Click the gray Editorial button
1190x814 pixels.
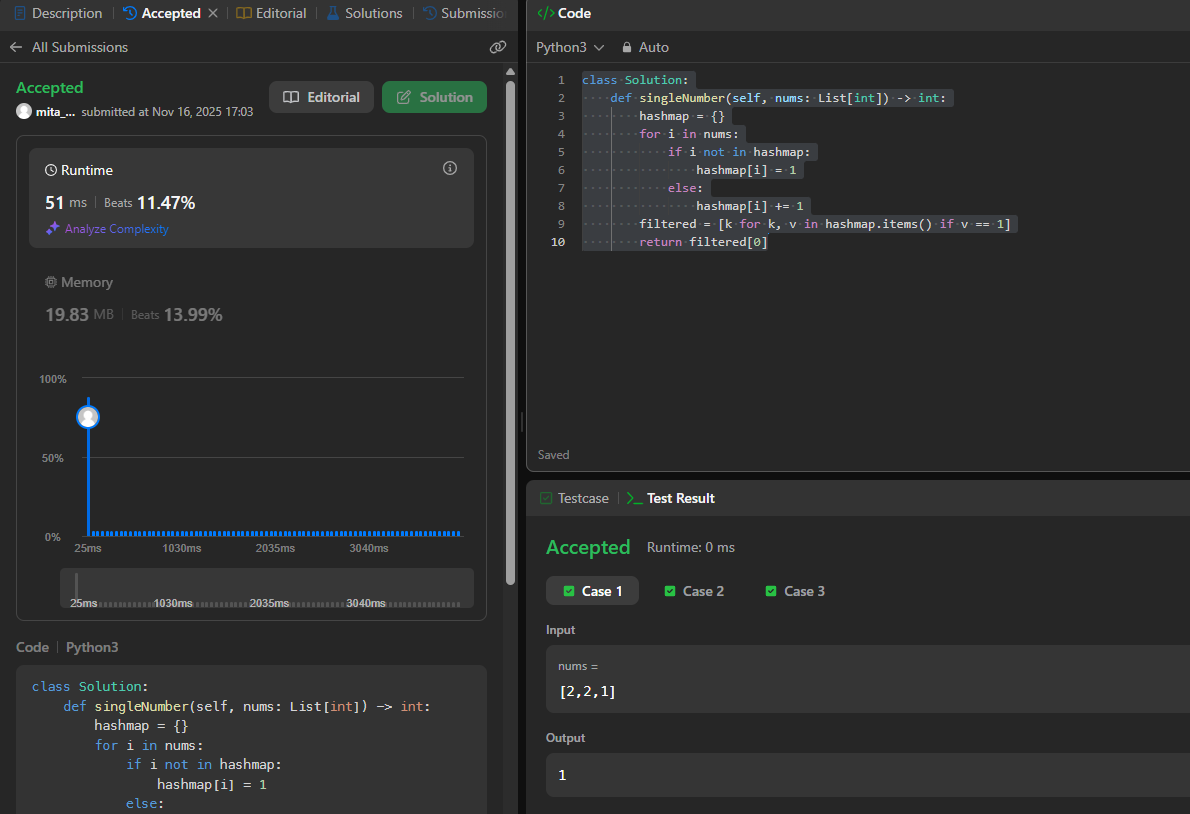point(321,97)
